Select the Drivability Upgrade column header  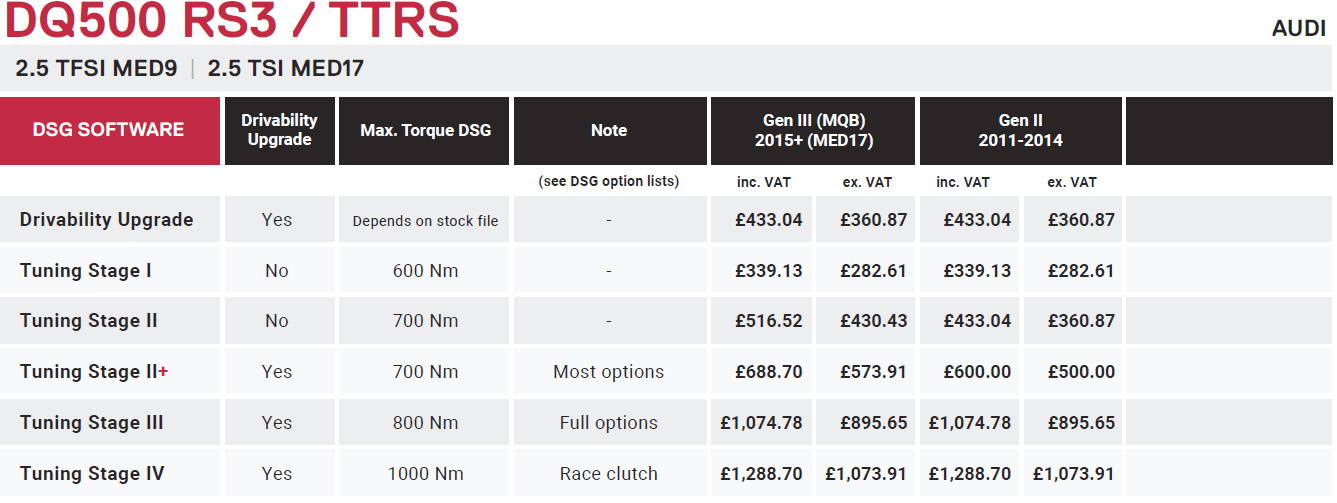[280, 131]
